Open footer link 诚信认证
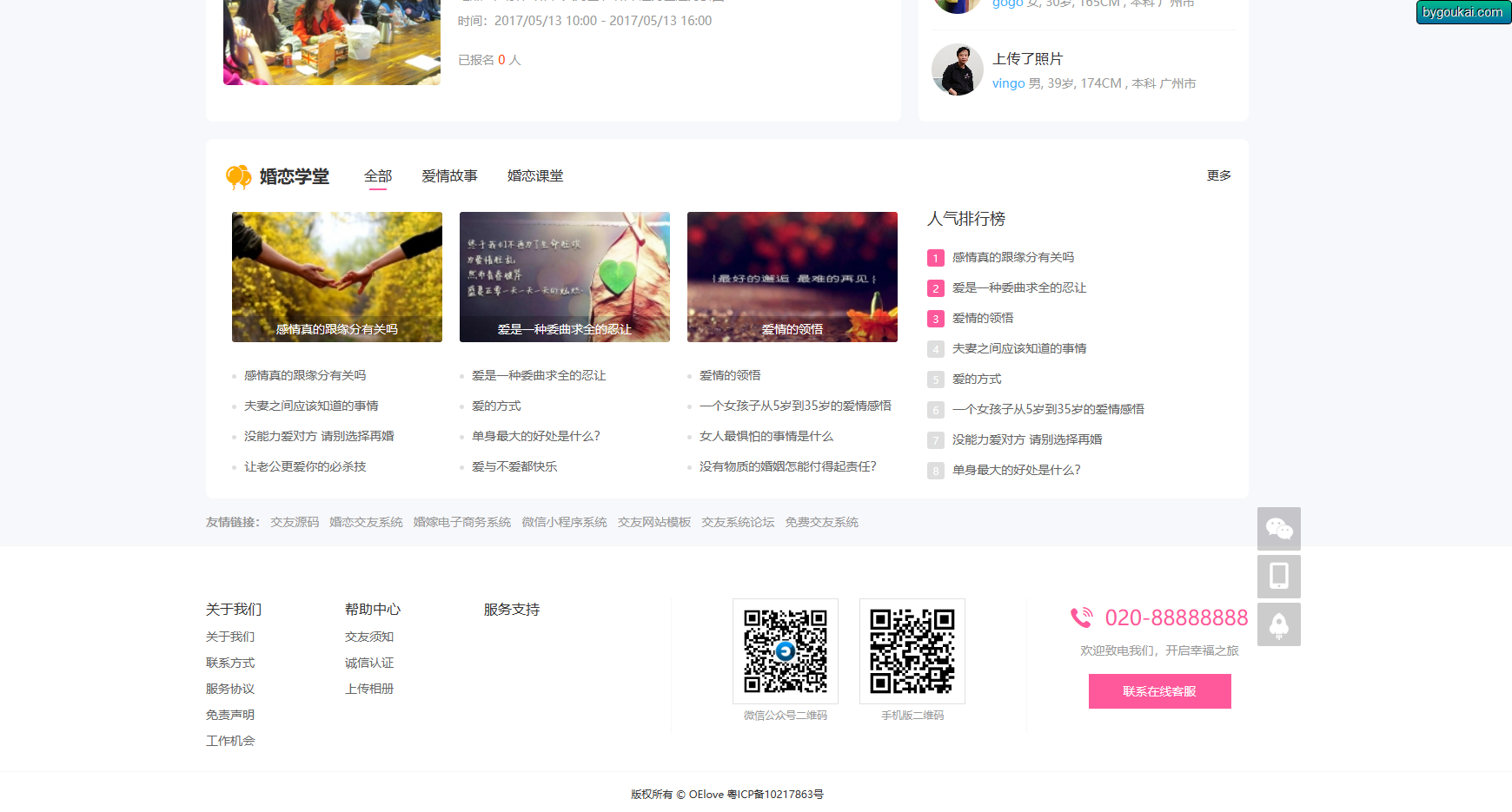The width and height of the screenshot is (1512, 812). 369,663
